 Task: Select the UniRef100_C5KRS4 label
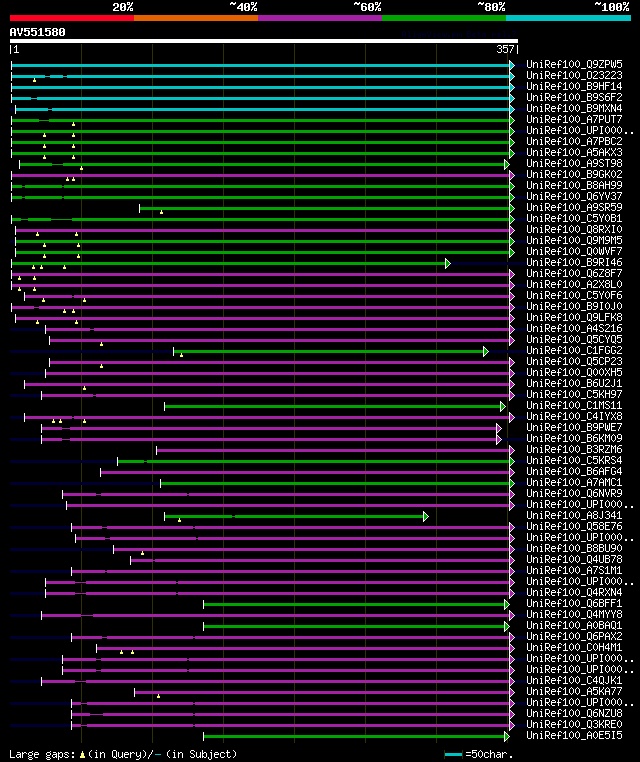point(574,460)
